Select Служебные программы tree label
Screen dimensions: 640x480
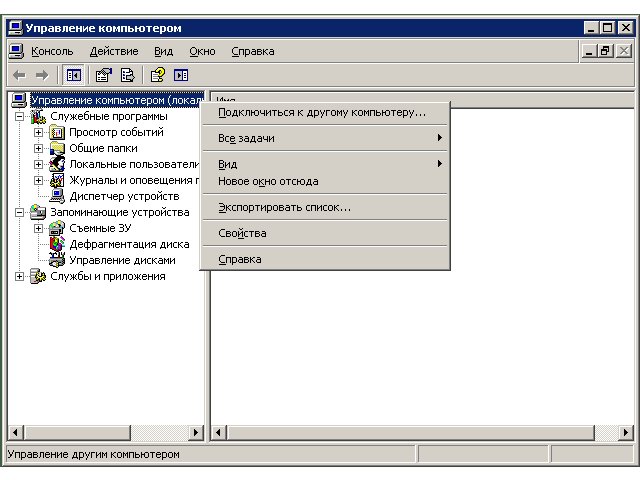click(x=109, y=116)
